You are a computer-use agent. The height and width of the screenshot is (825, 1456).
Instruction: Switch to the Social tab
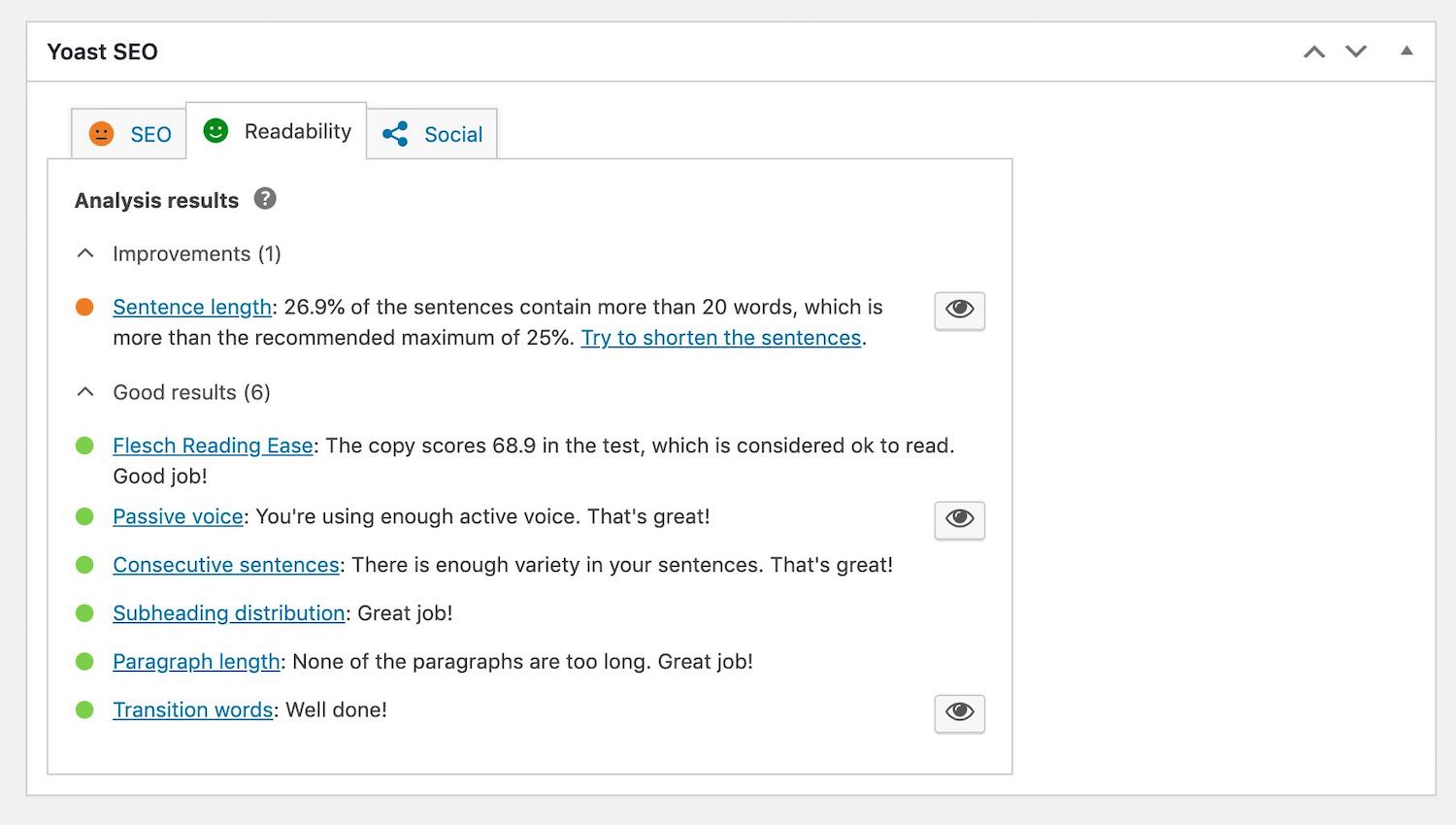pos(452,134)
